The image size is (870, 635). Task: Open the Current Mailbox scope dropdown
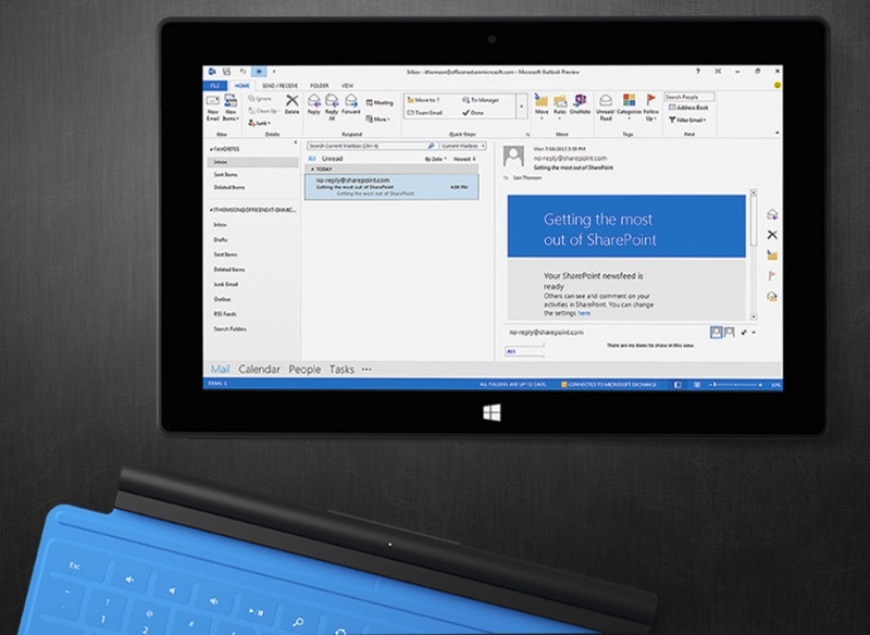[463, 146]
